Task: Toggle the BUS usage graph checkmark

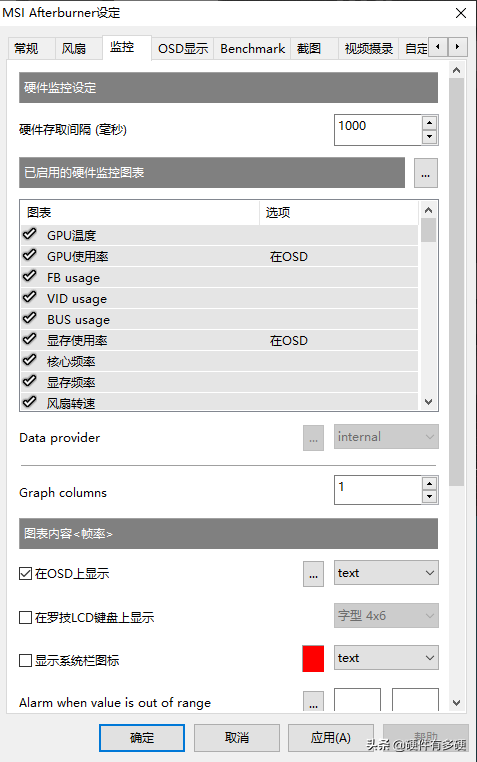Action: (x=30, y=318)
